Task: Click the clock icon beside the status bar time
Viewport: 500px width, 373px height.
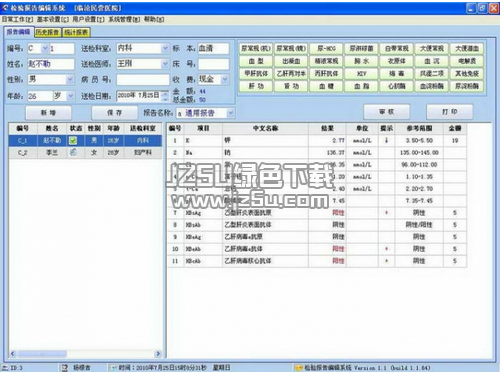Action: (114, 367)
